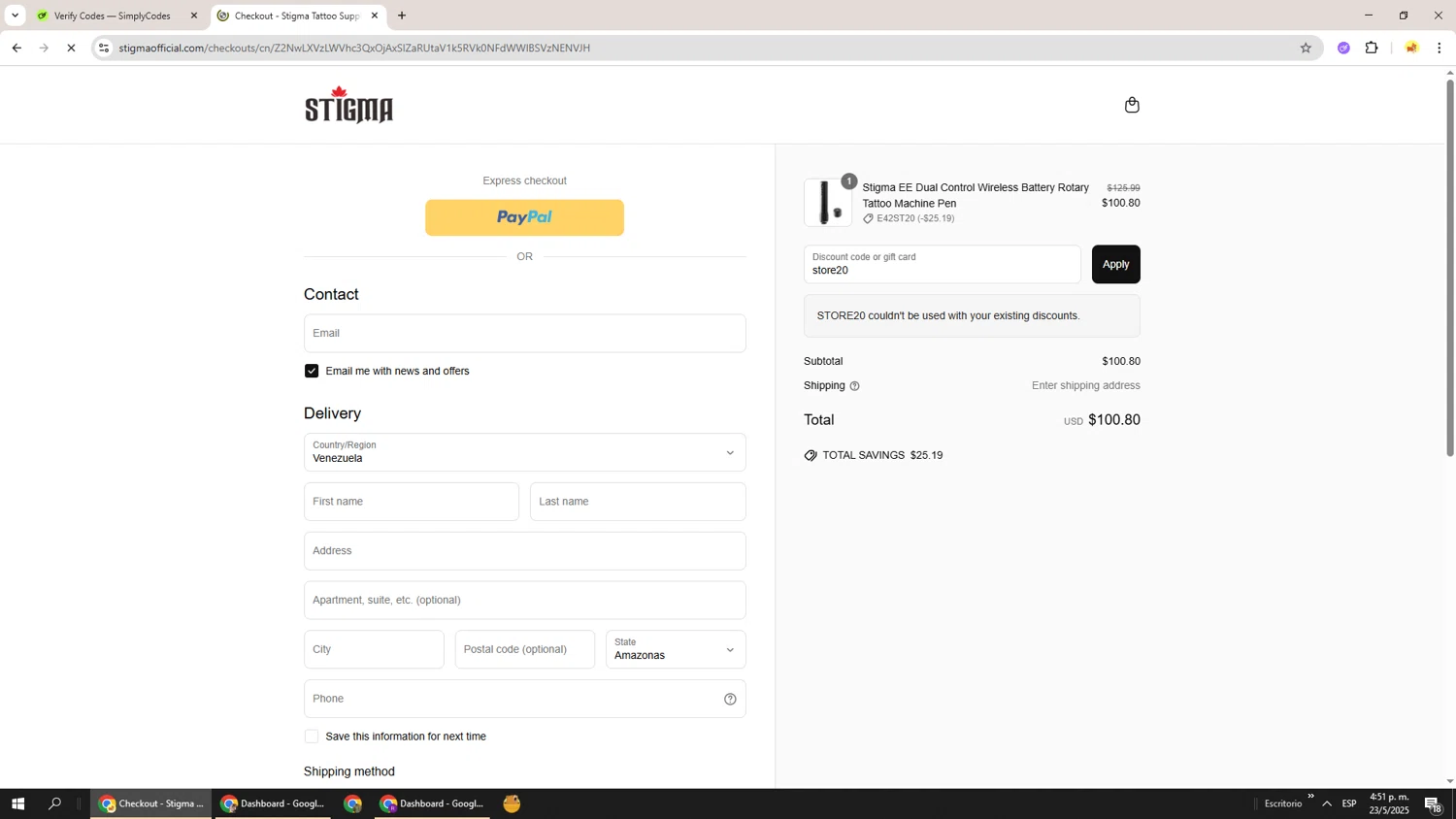The height and width of the screenshot is (819, 1456).
Task: Close the Verify Codes tab
Action: coord(194,16)
